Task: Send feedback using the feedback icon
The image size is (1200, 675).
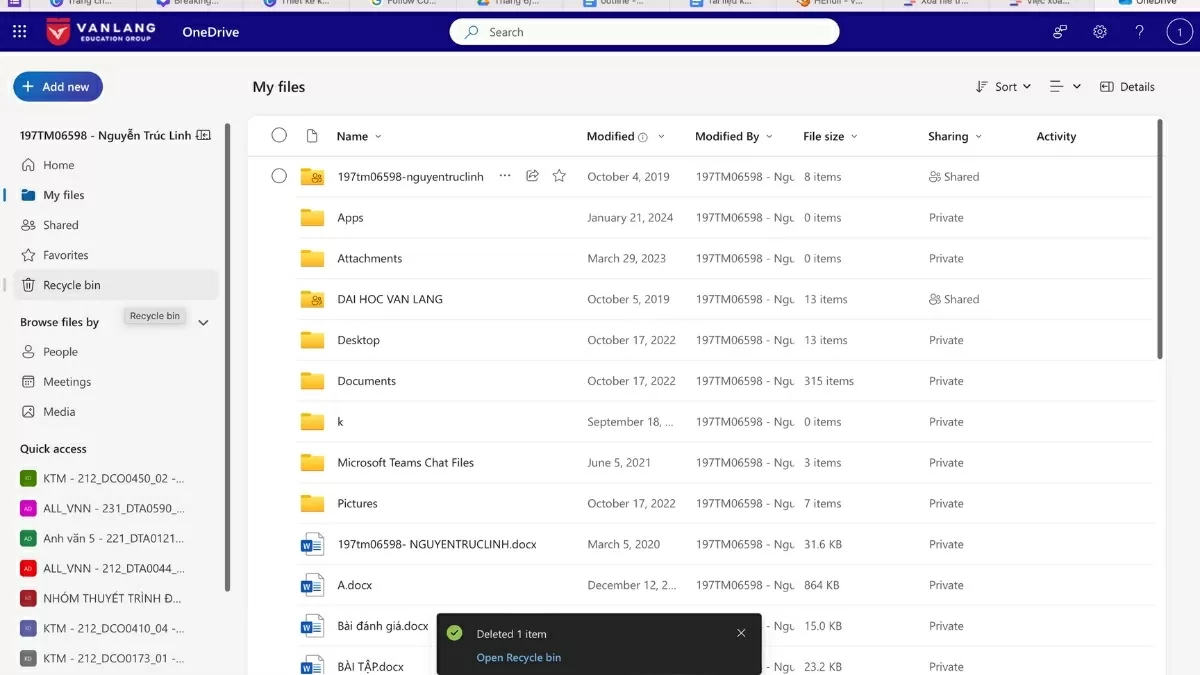Action: pos(1058,31)
